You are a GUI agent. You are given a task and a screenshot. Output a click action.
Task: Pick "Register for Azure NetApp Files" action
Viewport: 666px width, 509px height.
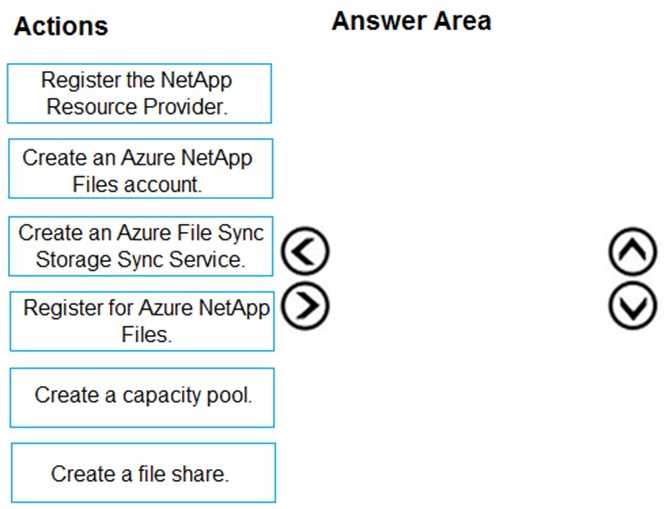point(141,321)
